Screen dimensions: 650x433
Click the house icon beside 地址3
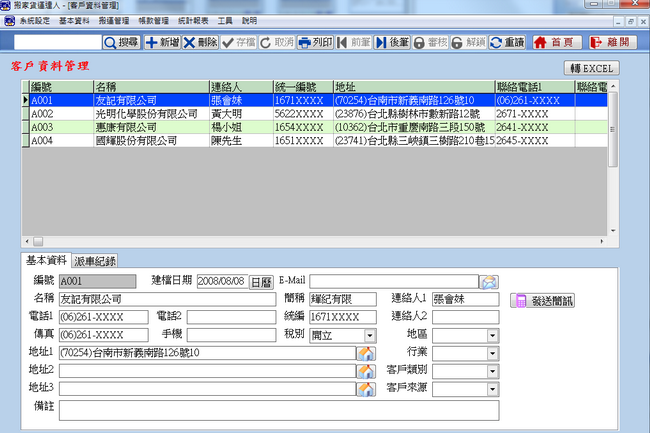pos(366,389)
